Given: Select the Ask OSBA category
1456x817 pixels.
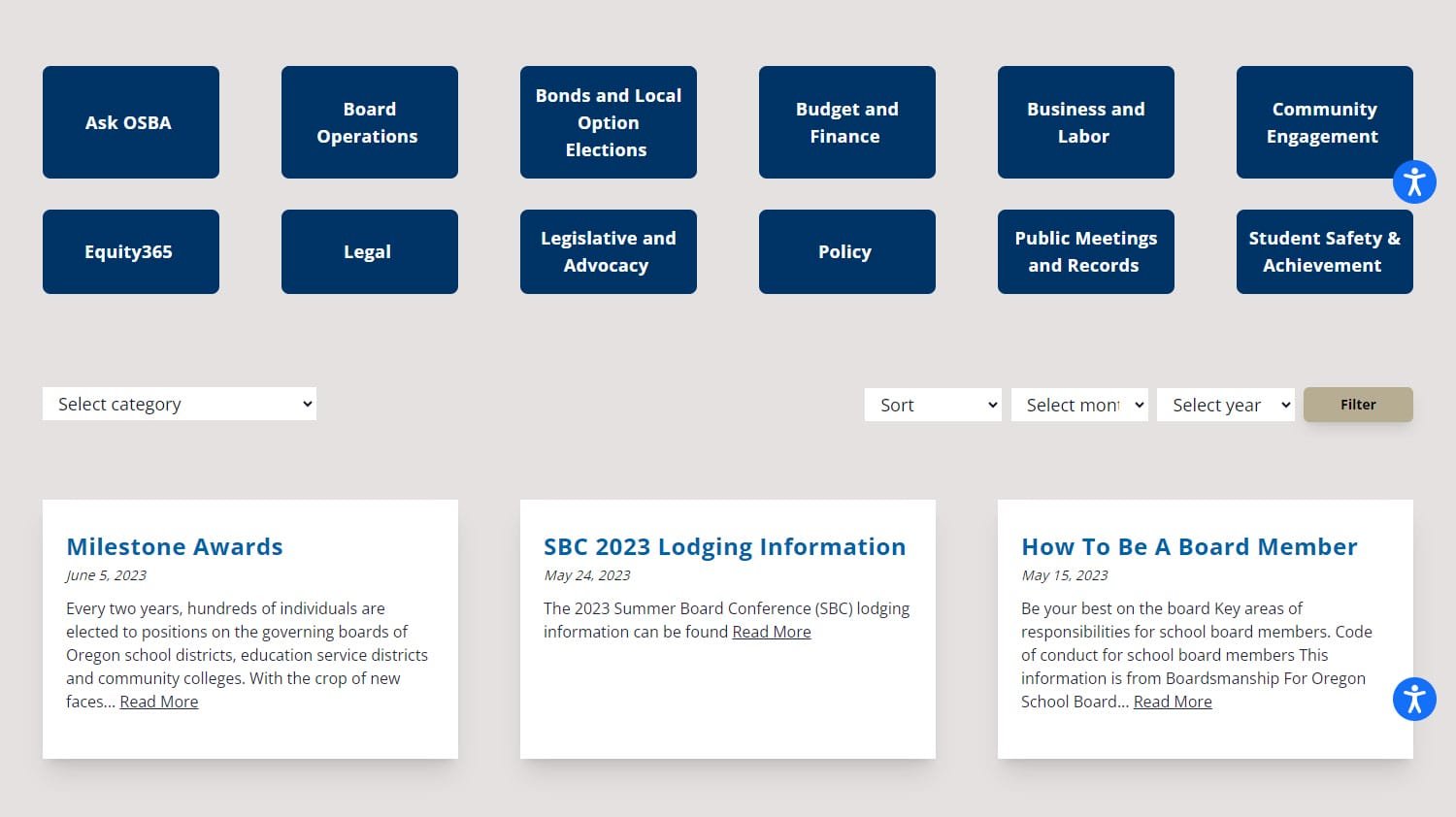Looking at the screenshot, I should [x=130, y=122].
